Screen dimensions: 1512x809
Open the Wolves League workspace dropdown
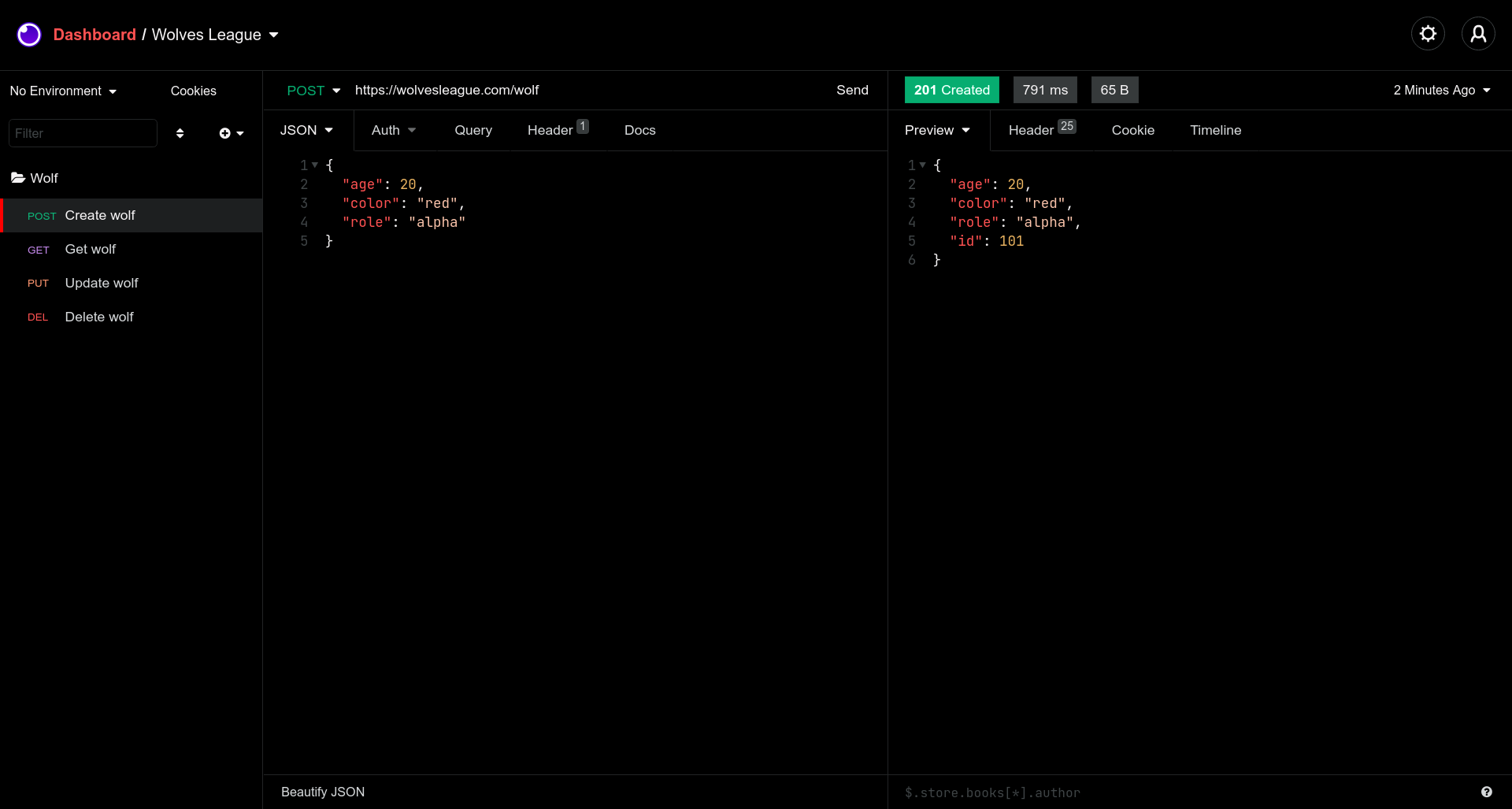pos(215,35)
